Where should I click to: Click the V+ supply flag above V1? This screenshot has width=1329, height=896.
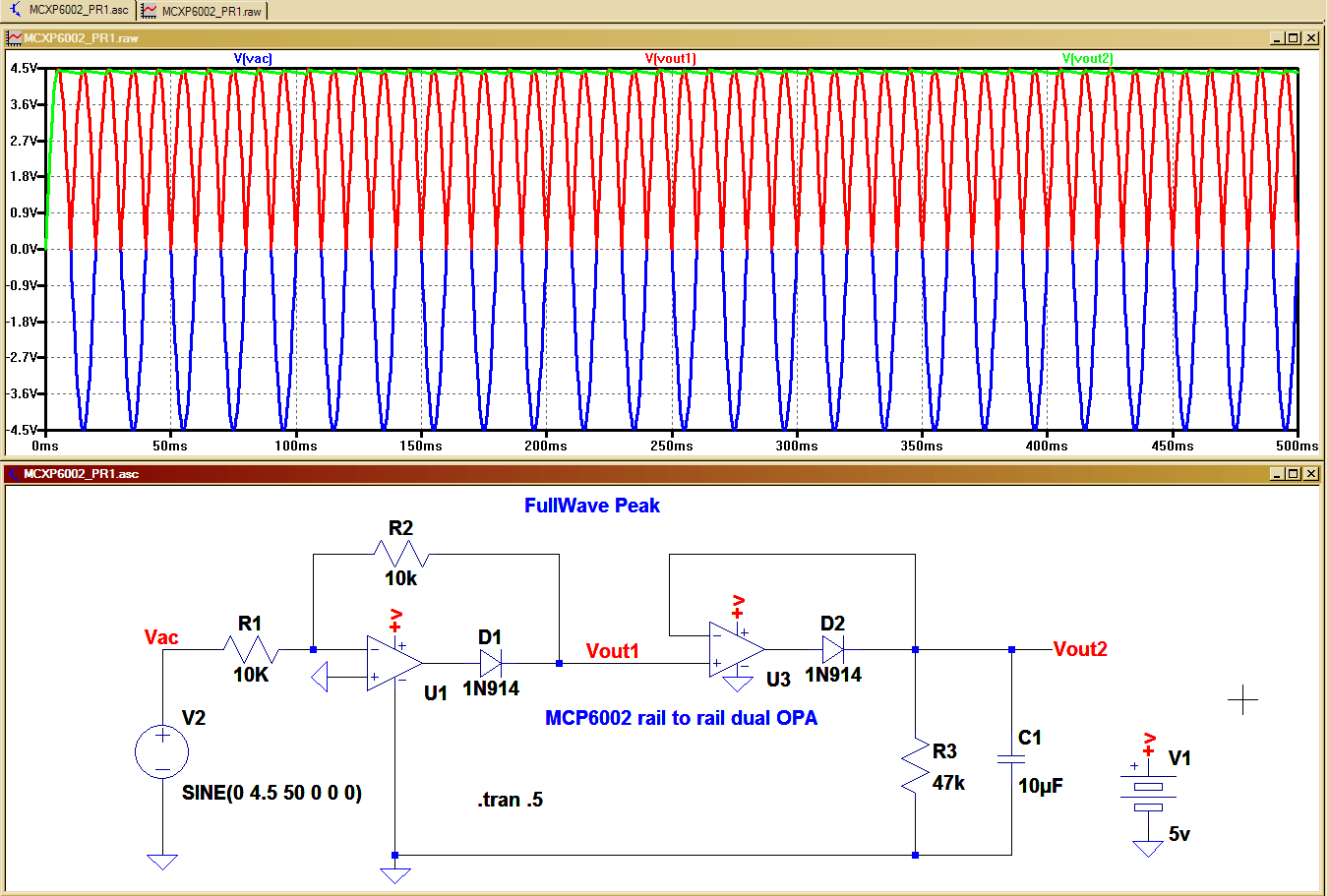click(1149, 745)
